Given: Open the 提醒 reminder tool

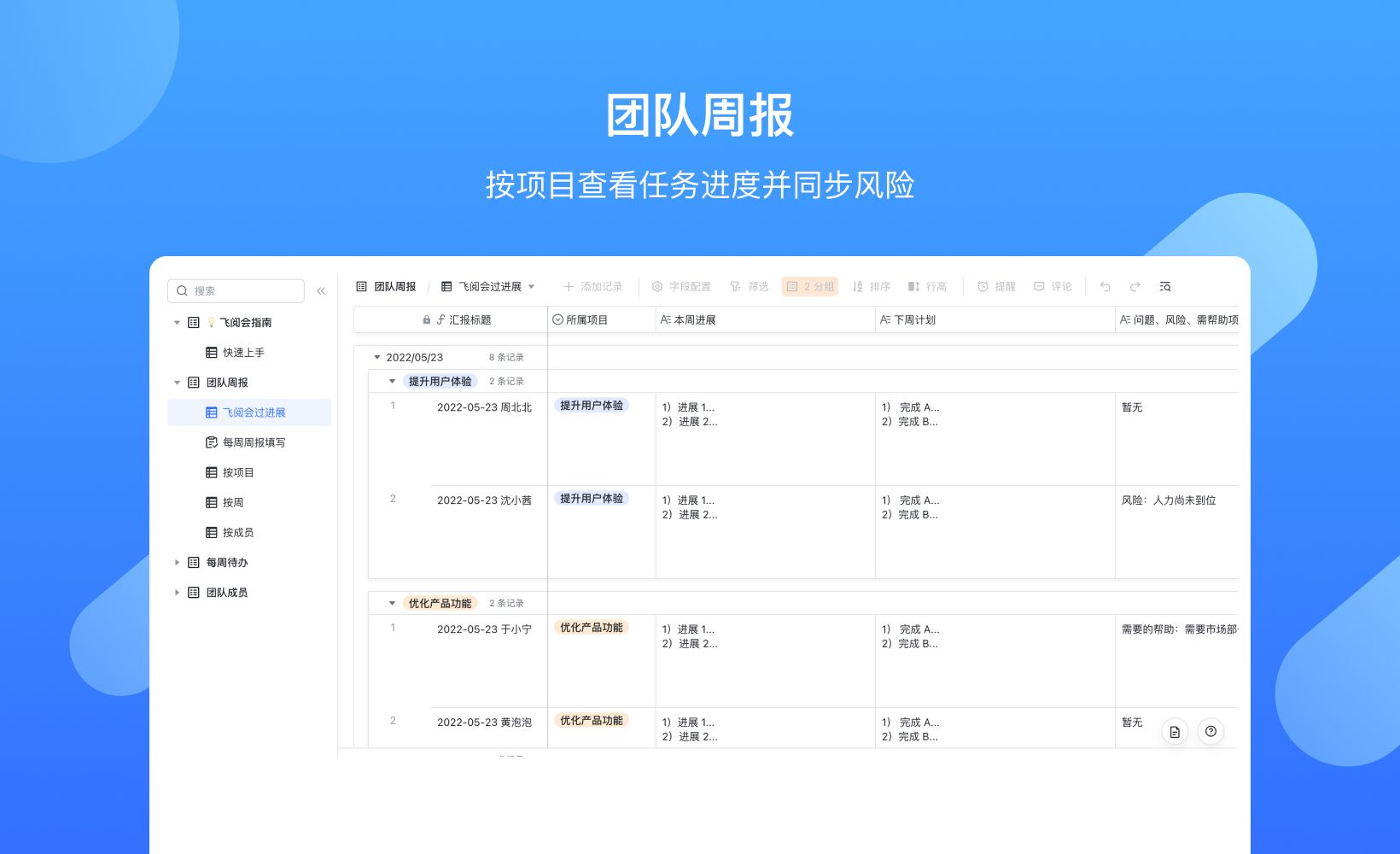Looking at the screenshot, I should (996, 287).
